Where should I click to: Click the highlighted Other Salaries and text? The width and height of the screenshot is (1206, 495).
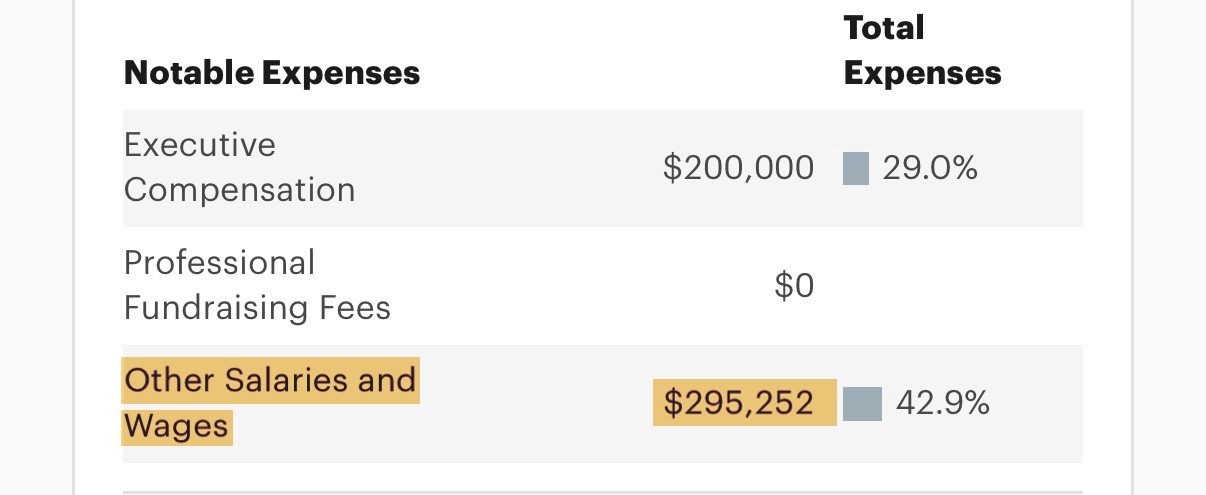tap(270, 381)
